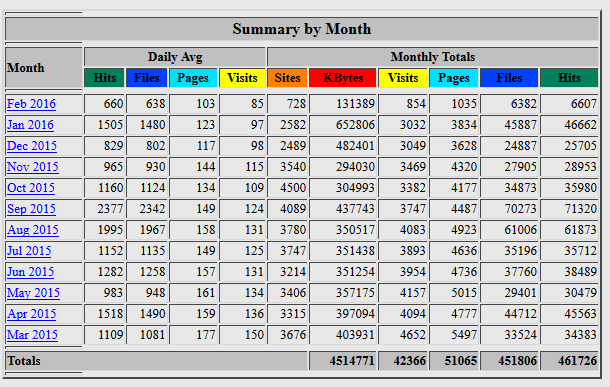
Task: Click the yellow Monthly Totals Visits header
Action: [403, 78]
